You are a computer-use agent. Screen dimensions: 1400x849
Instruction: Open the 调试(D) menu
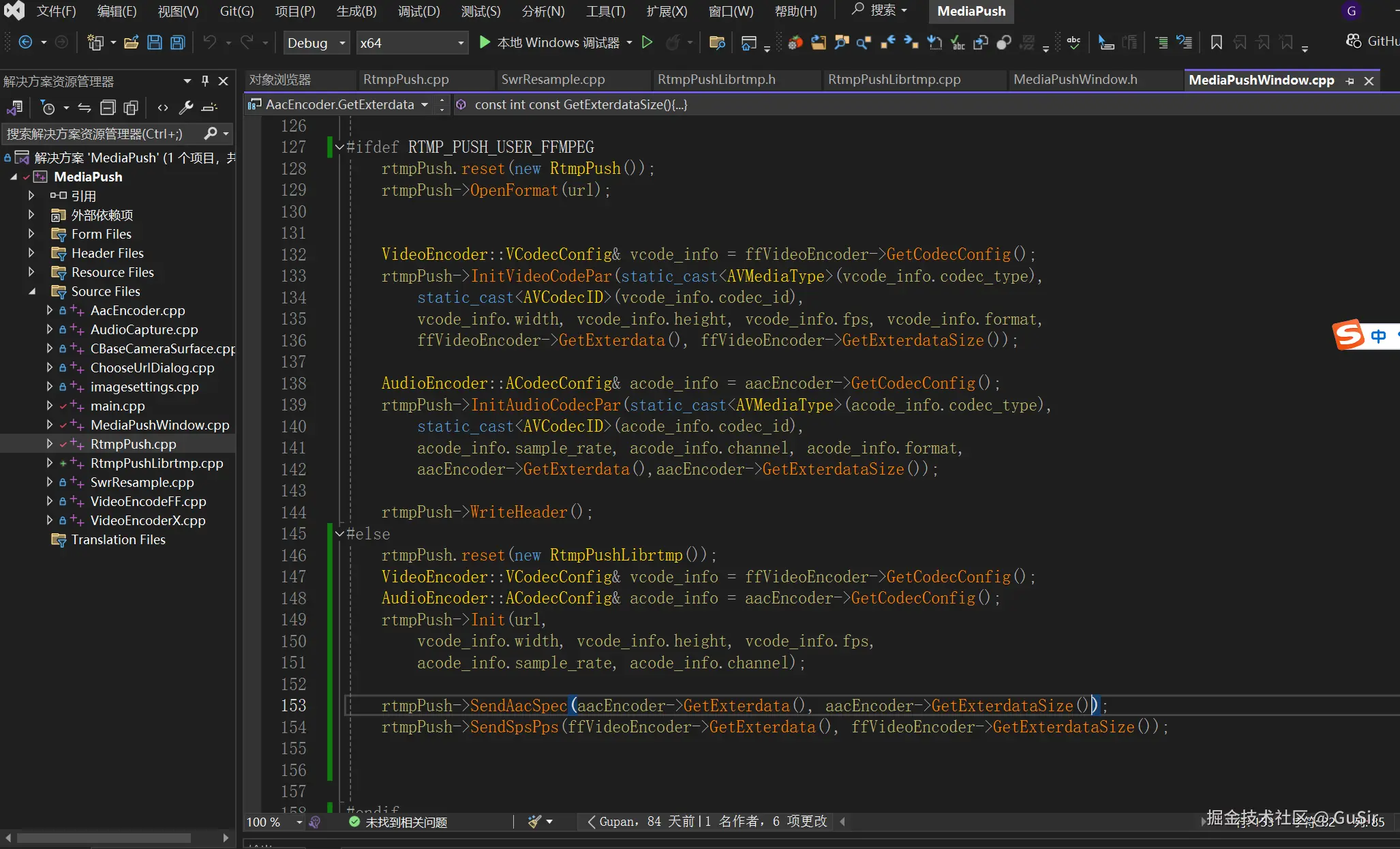click(419, 11)
